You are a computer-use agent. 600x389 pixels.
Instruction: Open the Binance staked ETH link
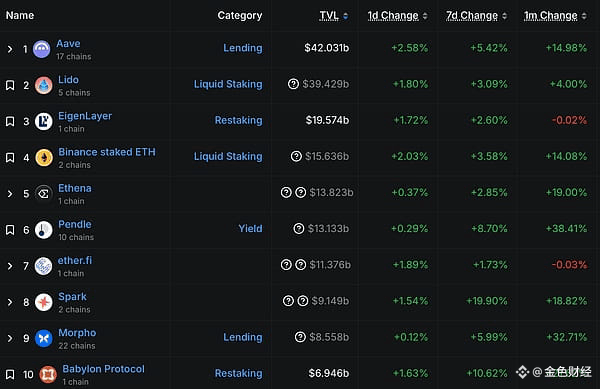coord(107,152)
